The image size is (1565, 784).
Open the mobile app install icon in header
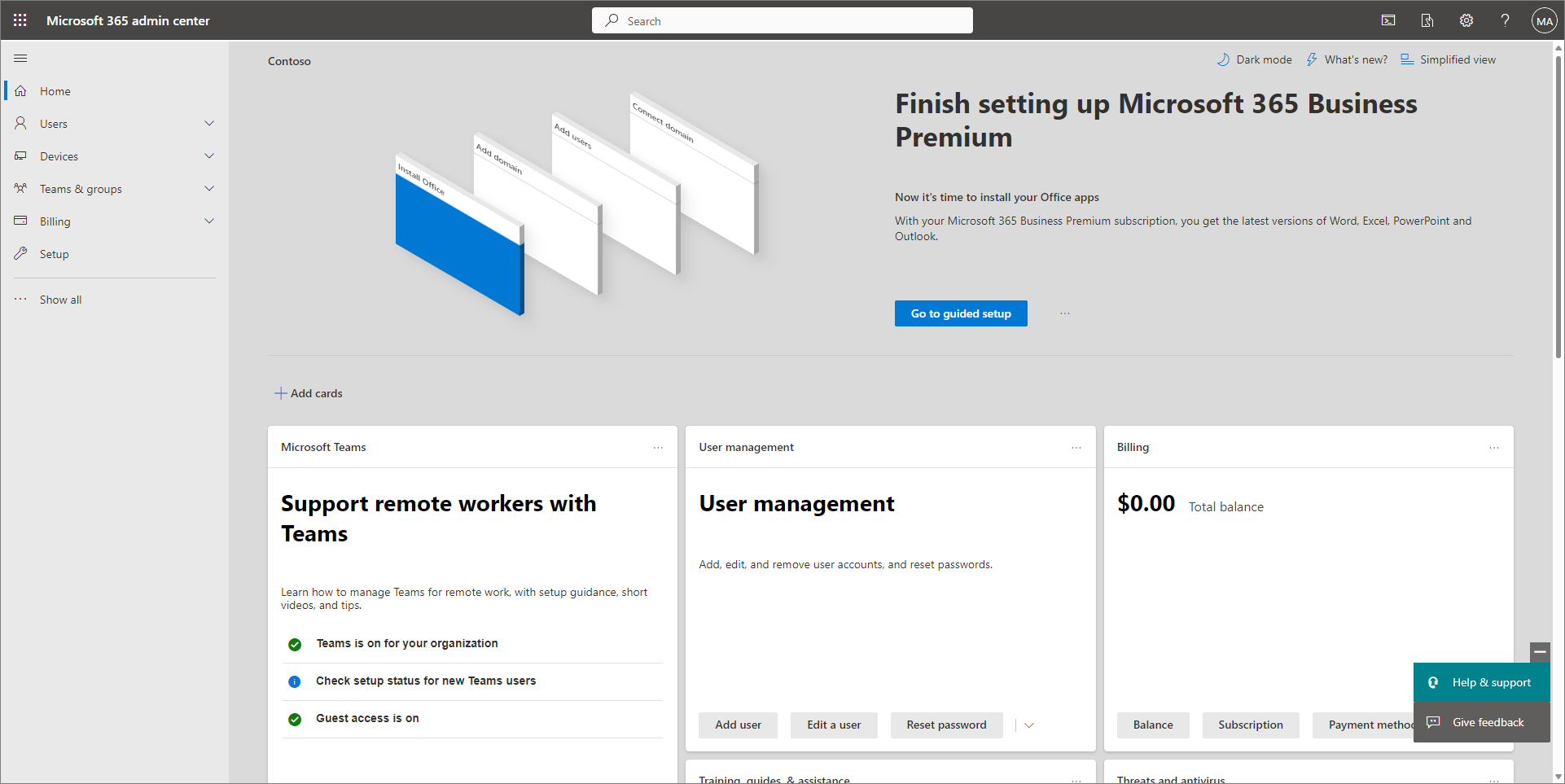[1427, 20]
